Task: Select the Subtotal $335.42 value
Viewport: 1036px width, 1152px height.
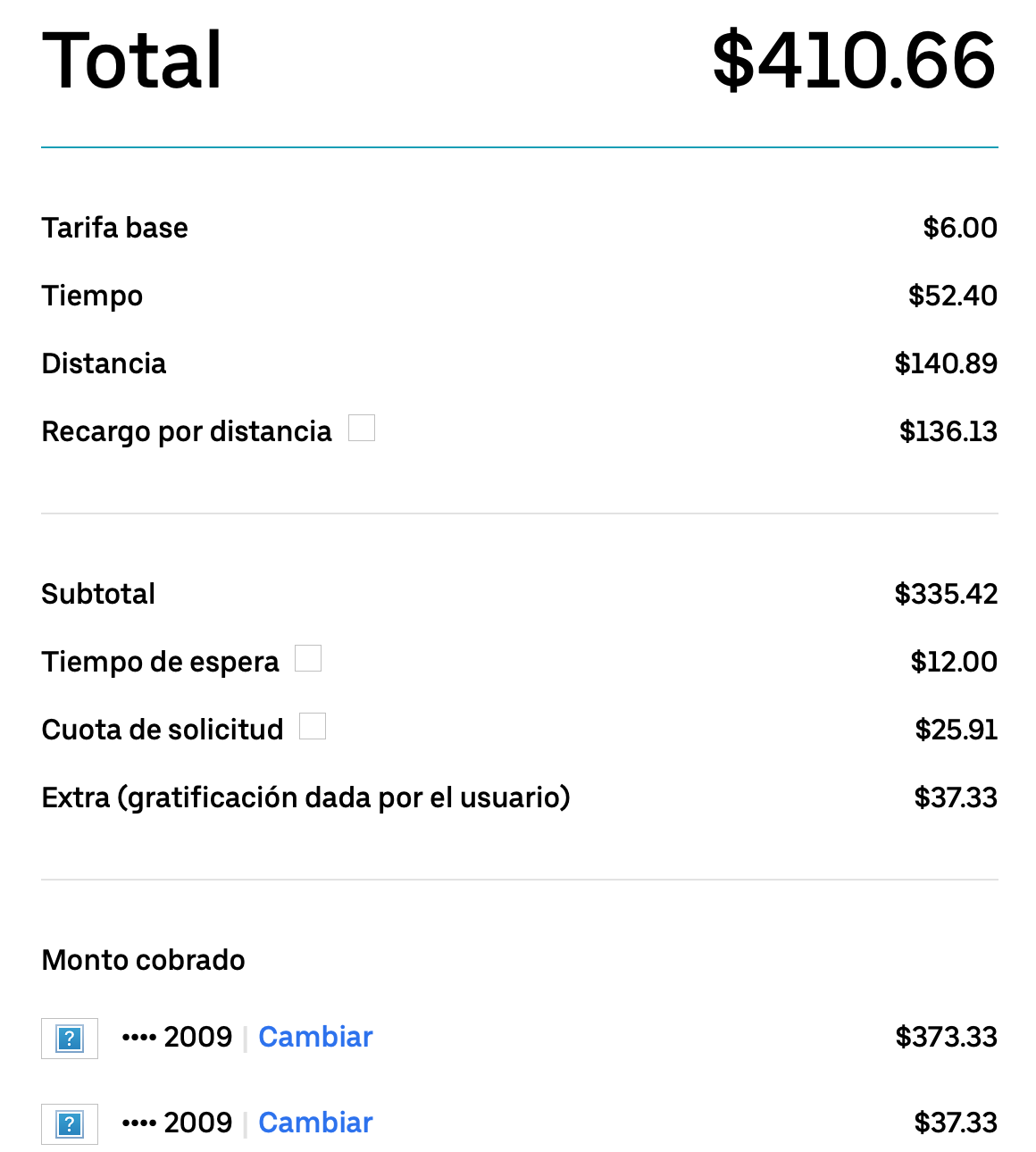Action: click(x=946, y=594)
